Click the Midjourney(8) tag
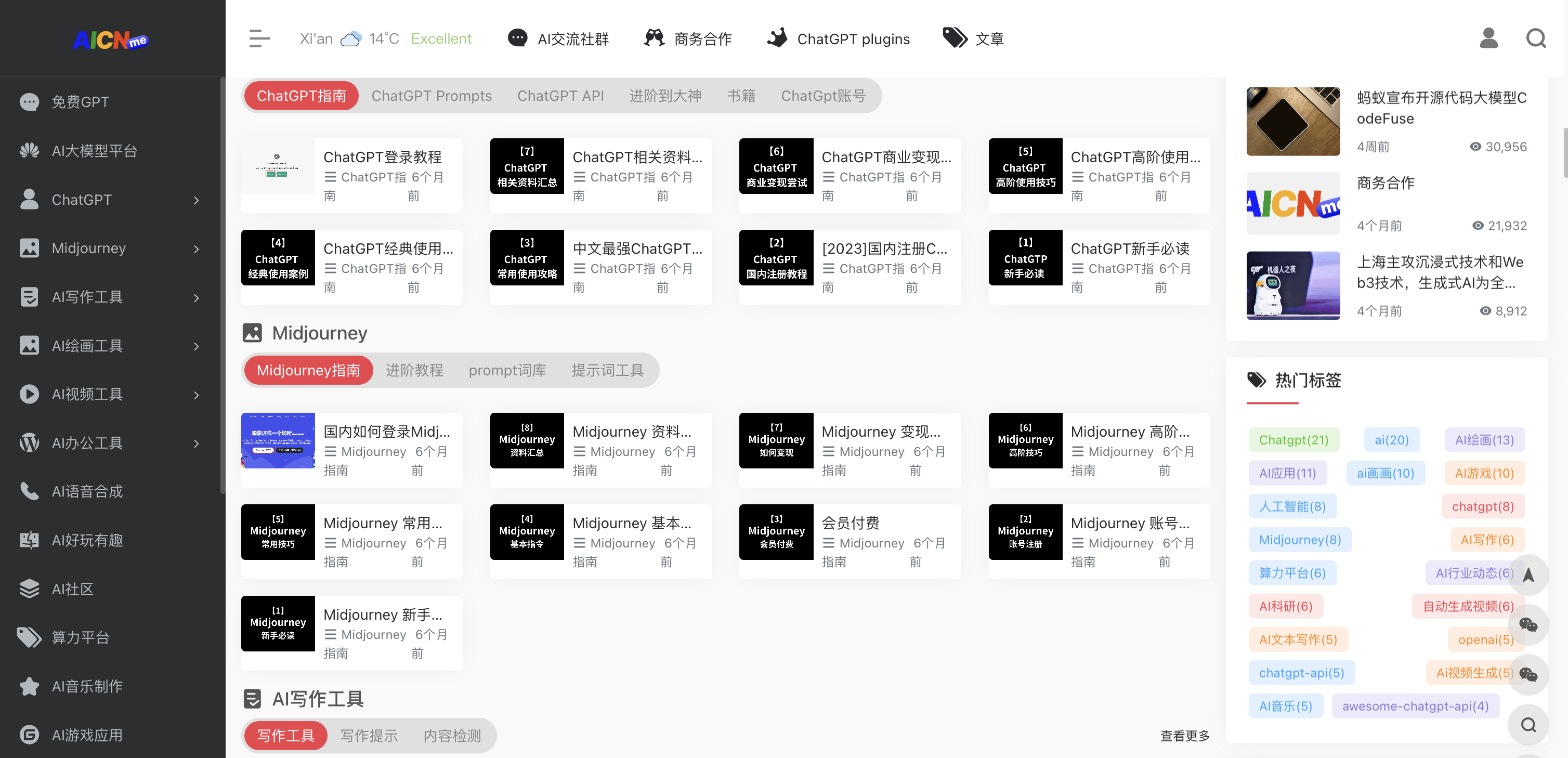 (1300, 540)
